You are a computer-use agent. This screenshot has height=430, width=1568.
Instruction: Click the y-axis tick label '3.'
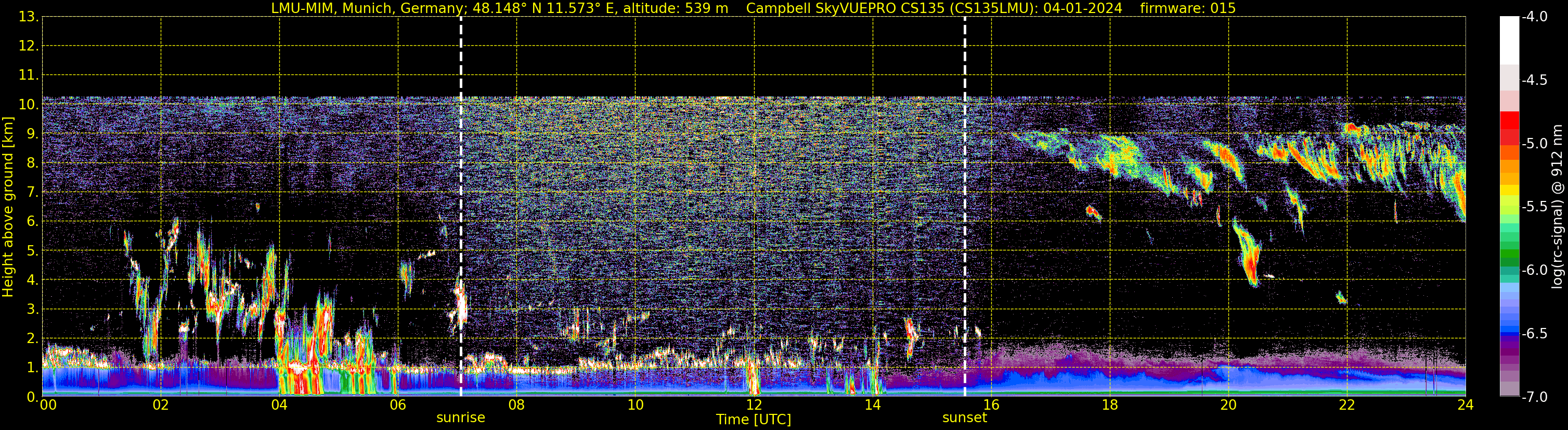coord(33,309)
